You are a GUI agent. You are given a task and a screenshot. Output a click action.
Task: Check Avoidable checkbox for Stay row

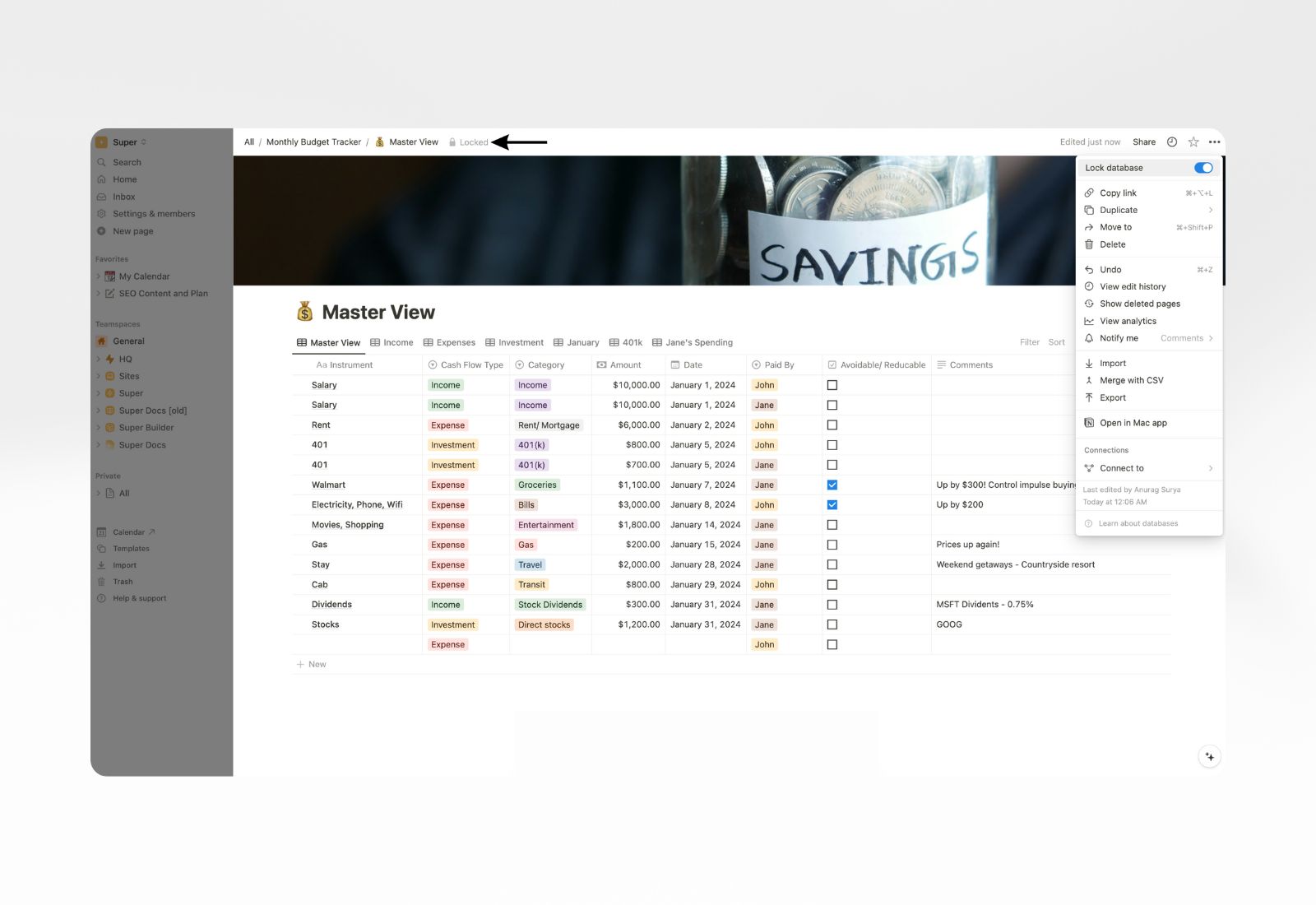tap(832, 564)
